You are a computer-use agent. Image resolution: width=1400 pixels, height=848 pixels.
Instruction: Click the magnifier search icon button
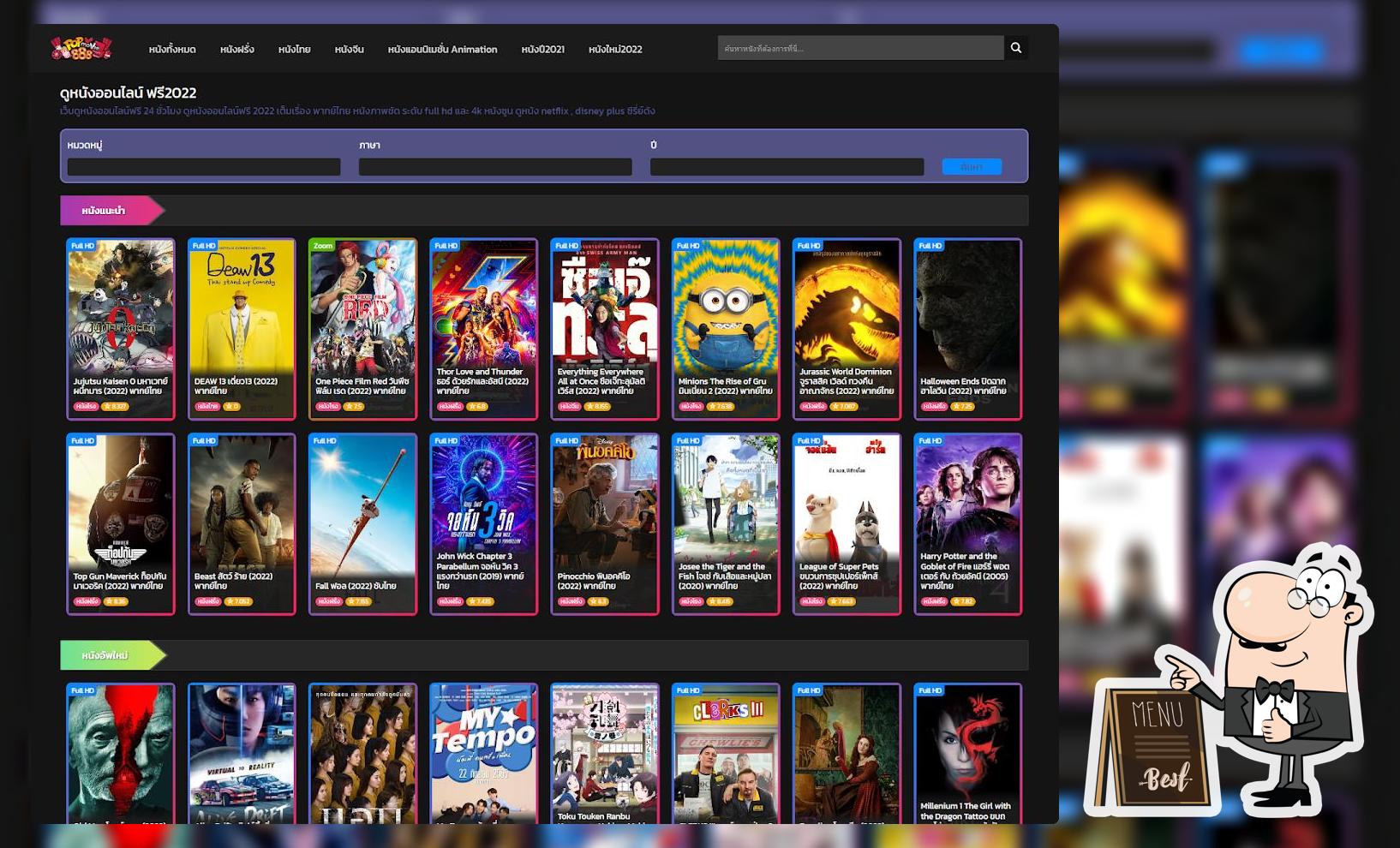tap(1016, 48)
